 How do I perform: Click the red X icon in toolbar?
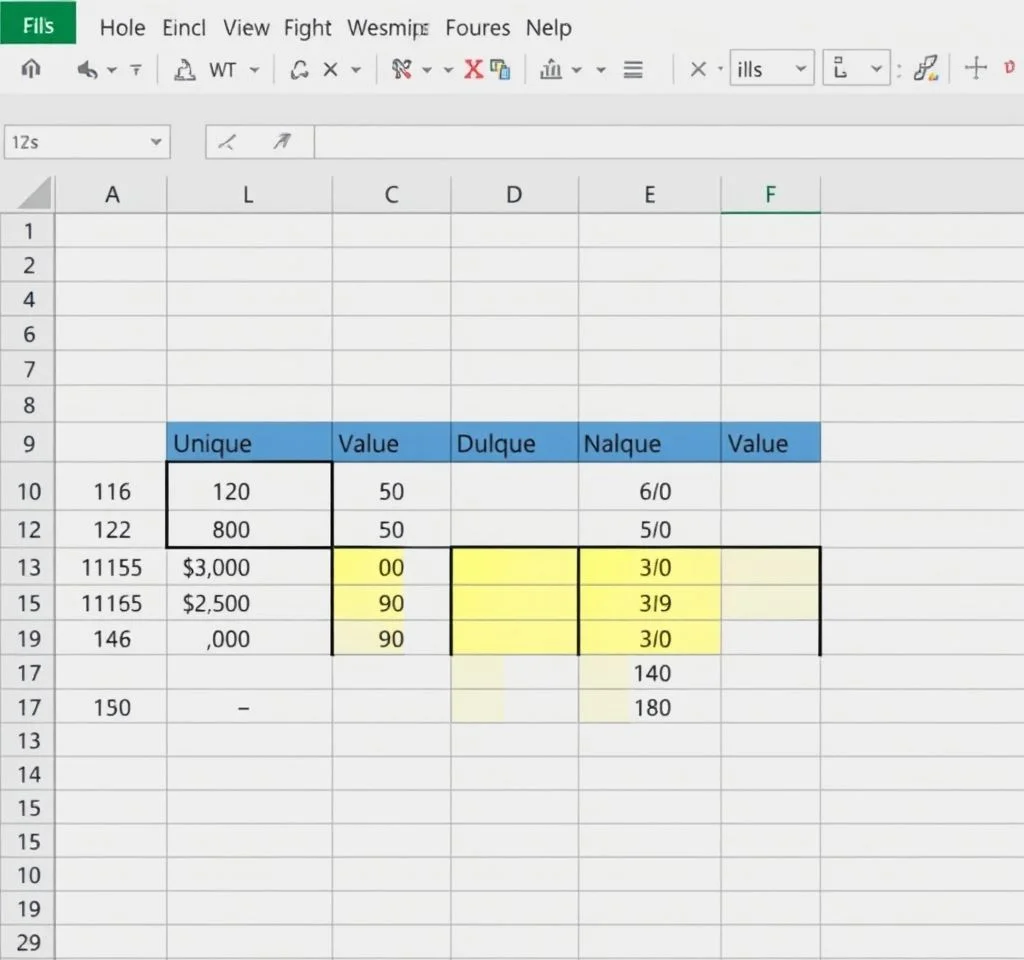473,69
